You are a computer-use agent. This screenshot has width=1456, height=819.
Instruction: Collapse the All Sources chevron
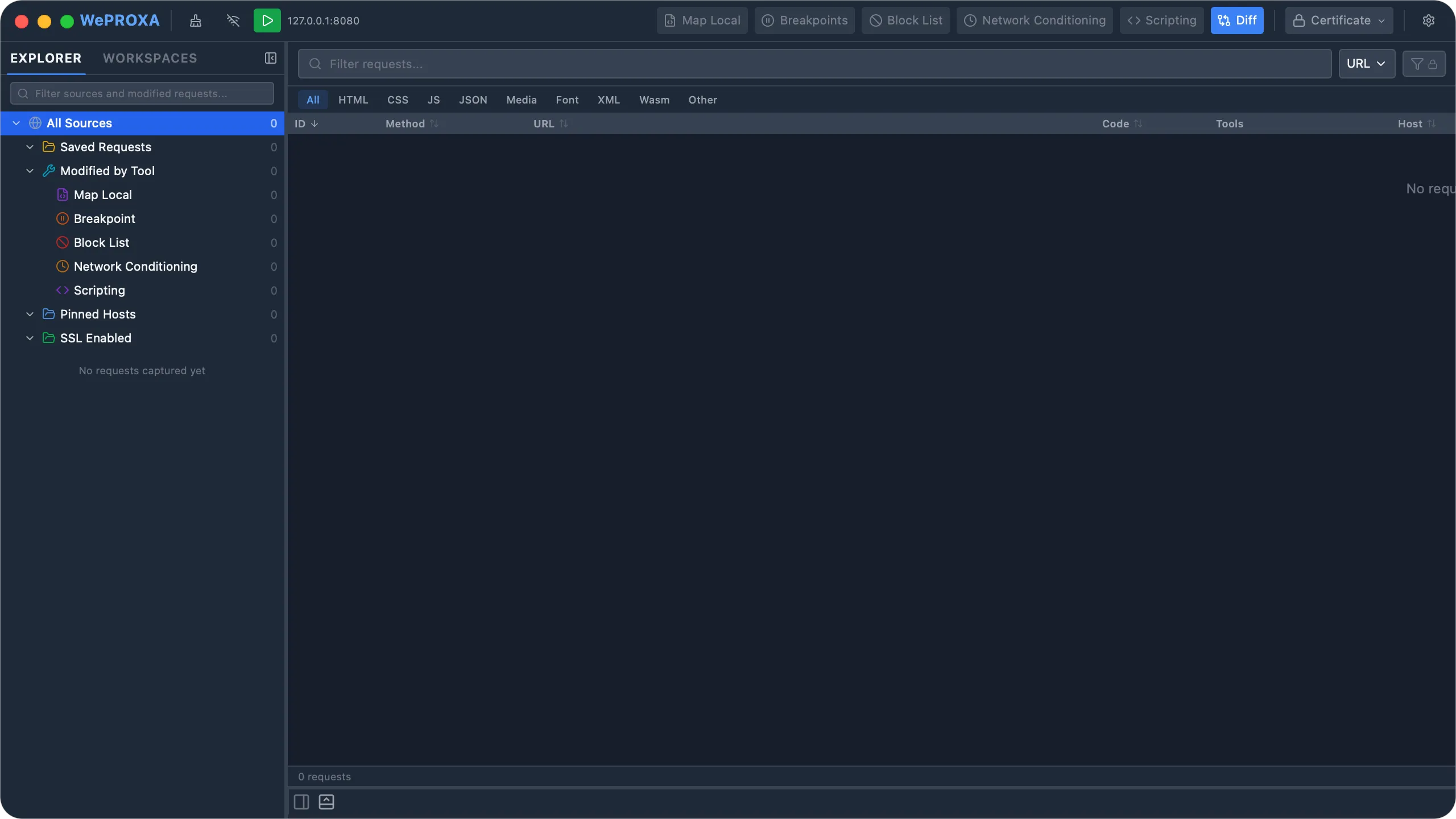click(x=16, y=123)
